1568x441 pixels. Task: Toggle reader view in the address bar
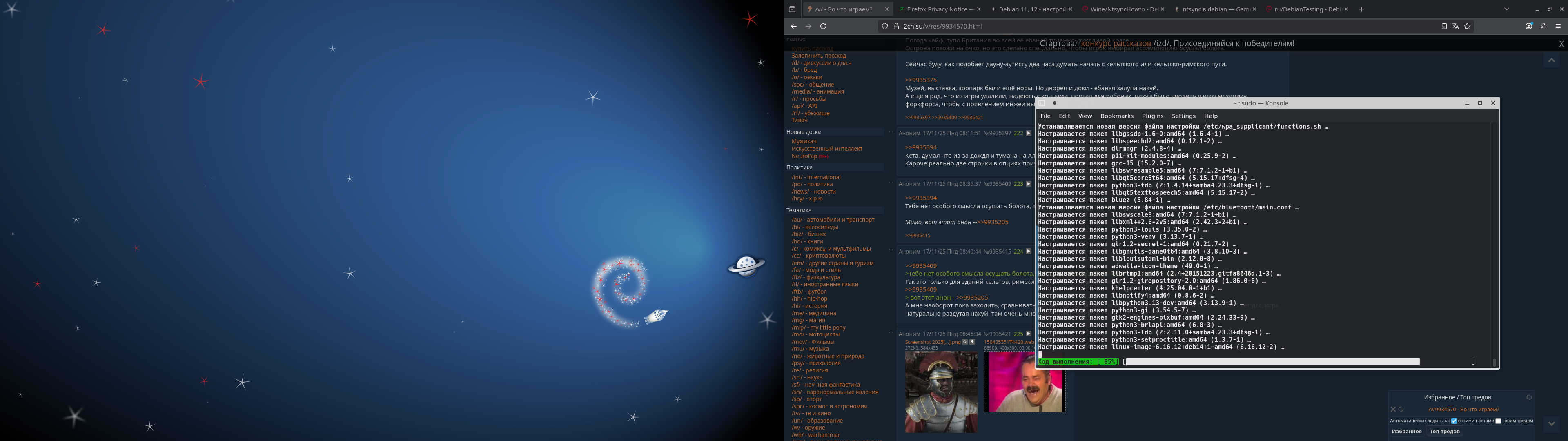[x=1444, y=26]
